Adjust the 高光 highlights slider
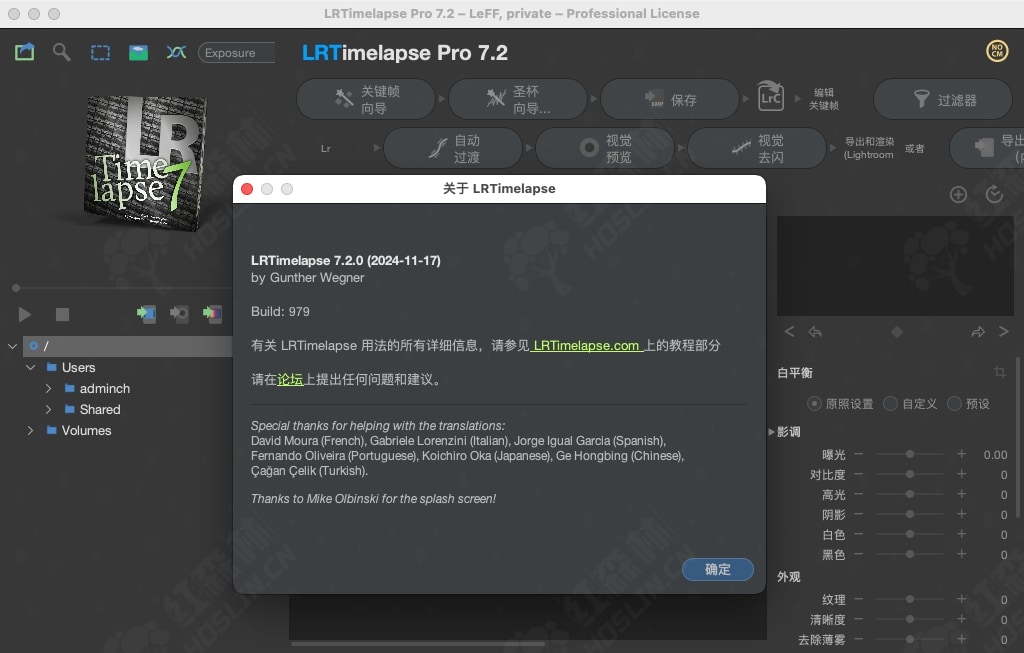1024x653 pixels. (x=910, y=494)
